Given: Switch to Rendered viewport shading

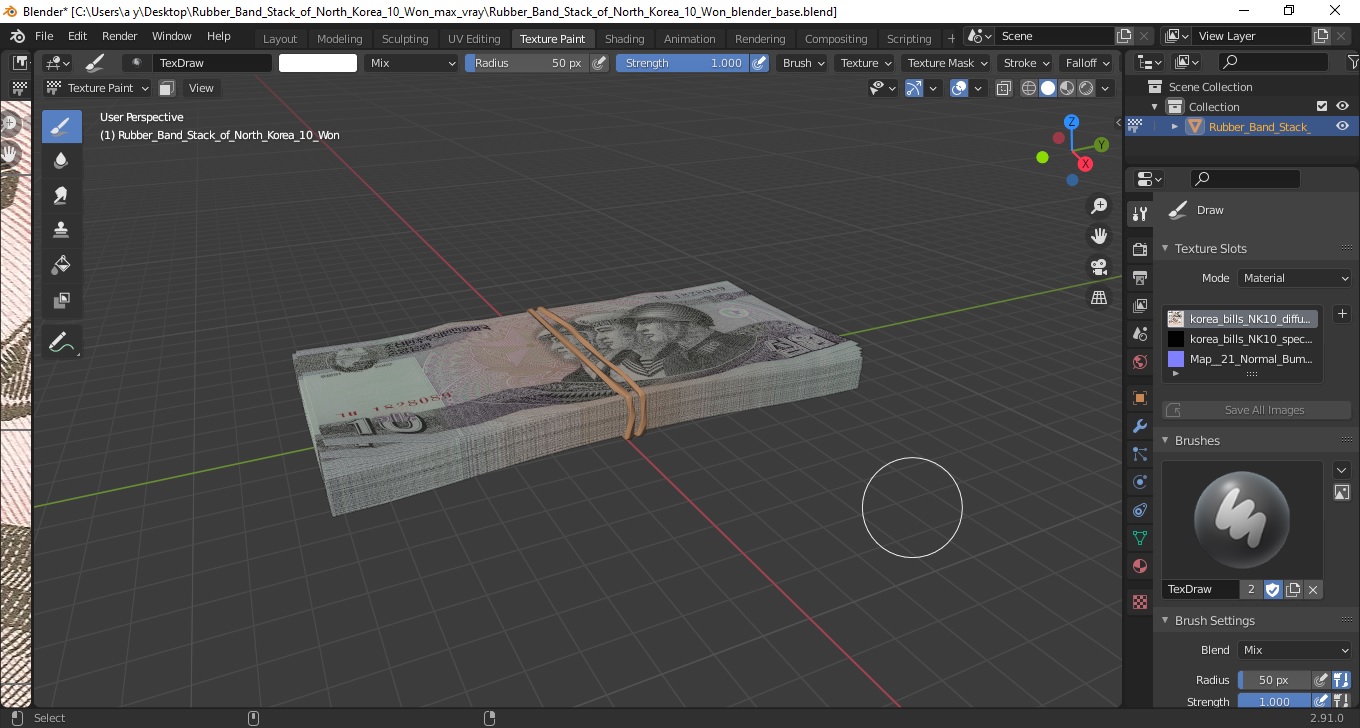Looking at the screenshot, I should tap(1086, 88).
